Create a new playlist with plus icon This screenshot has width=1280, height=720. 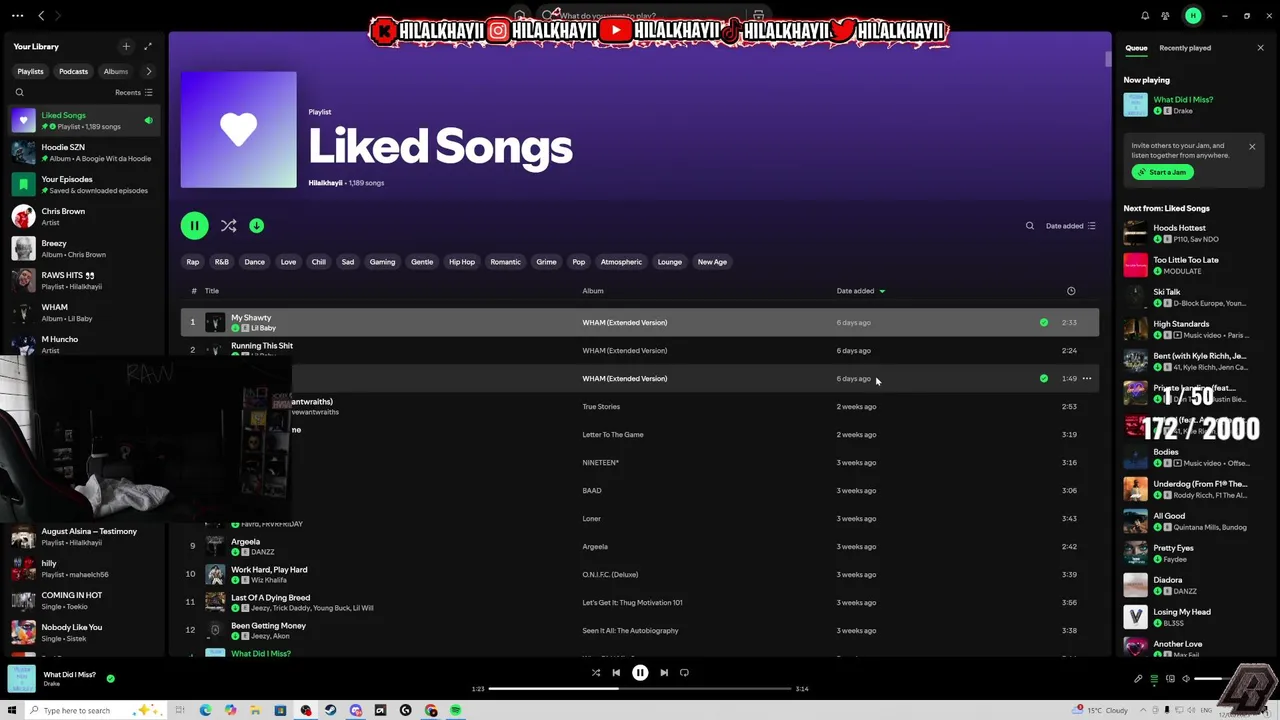click(x=126, y=46)
